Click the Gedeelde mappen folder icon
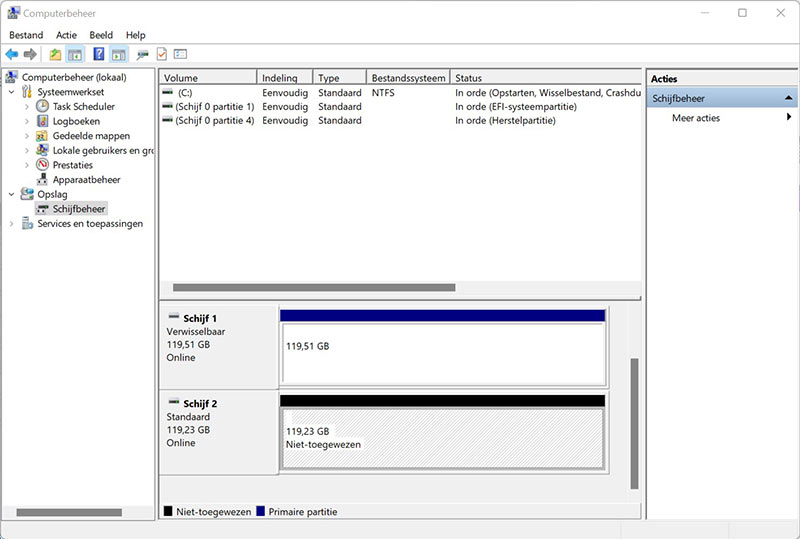 (42, 136)
